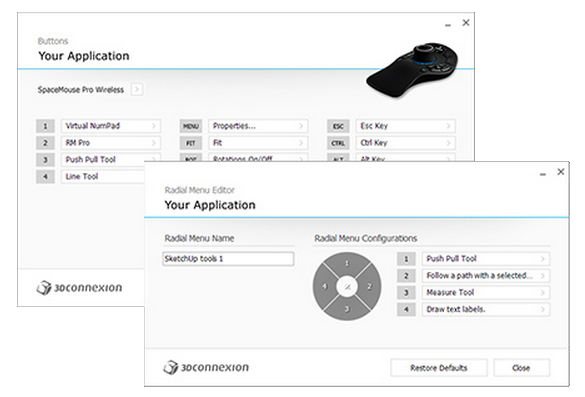This screenshot has width=585, height=397.
Task: Open Follow a path radial configuration 2
Action: [x=486, y=276]
